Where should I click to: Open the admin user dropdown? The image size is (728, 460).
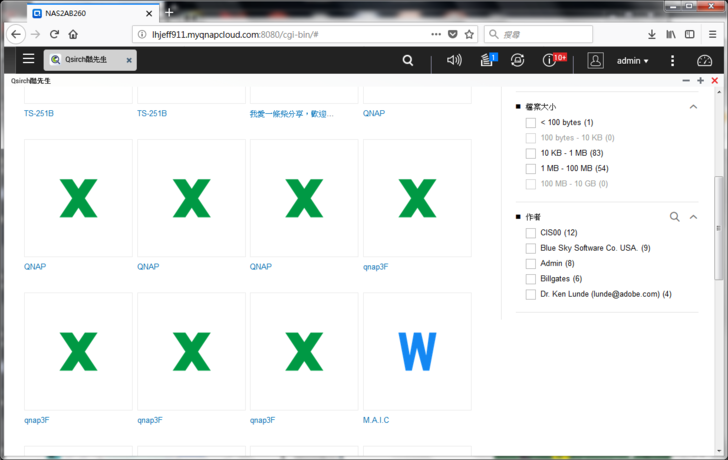pyautogui.click(x=632, y=61)
